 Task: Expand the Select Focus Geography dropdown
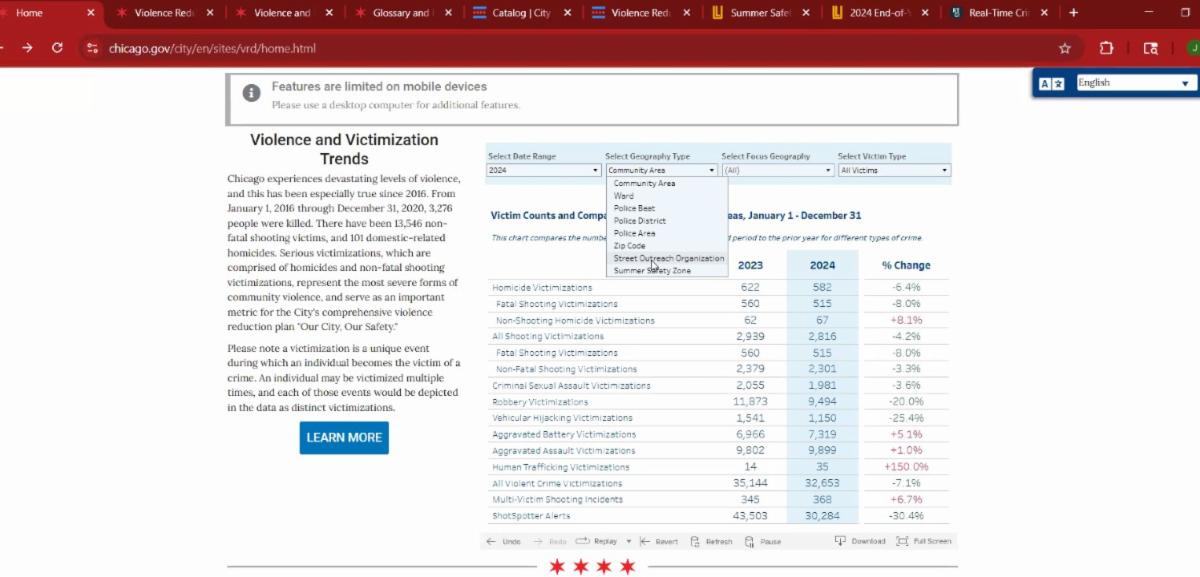coord(777,171)
